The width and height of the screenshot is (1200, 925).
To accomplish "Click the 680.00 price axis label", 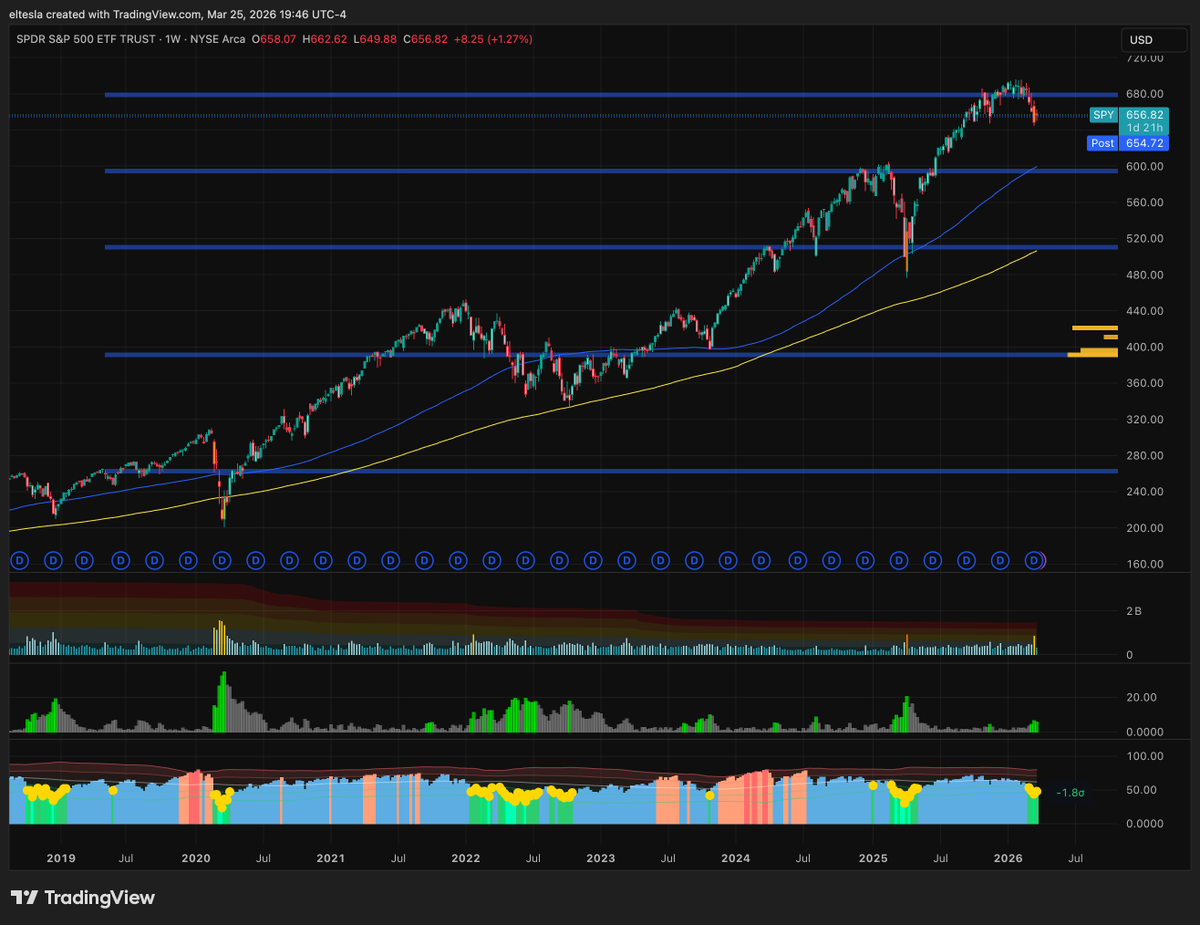I will [x=1144, y=95].
